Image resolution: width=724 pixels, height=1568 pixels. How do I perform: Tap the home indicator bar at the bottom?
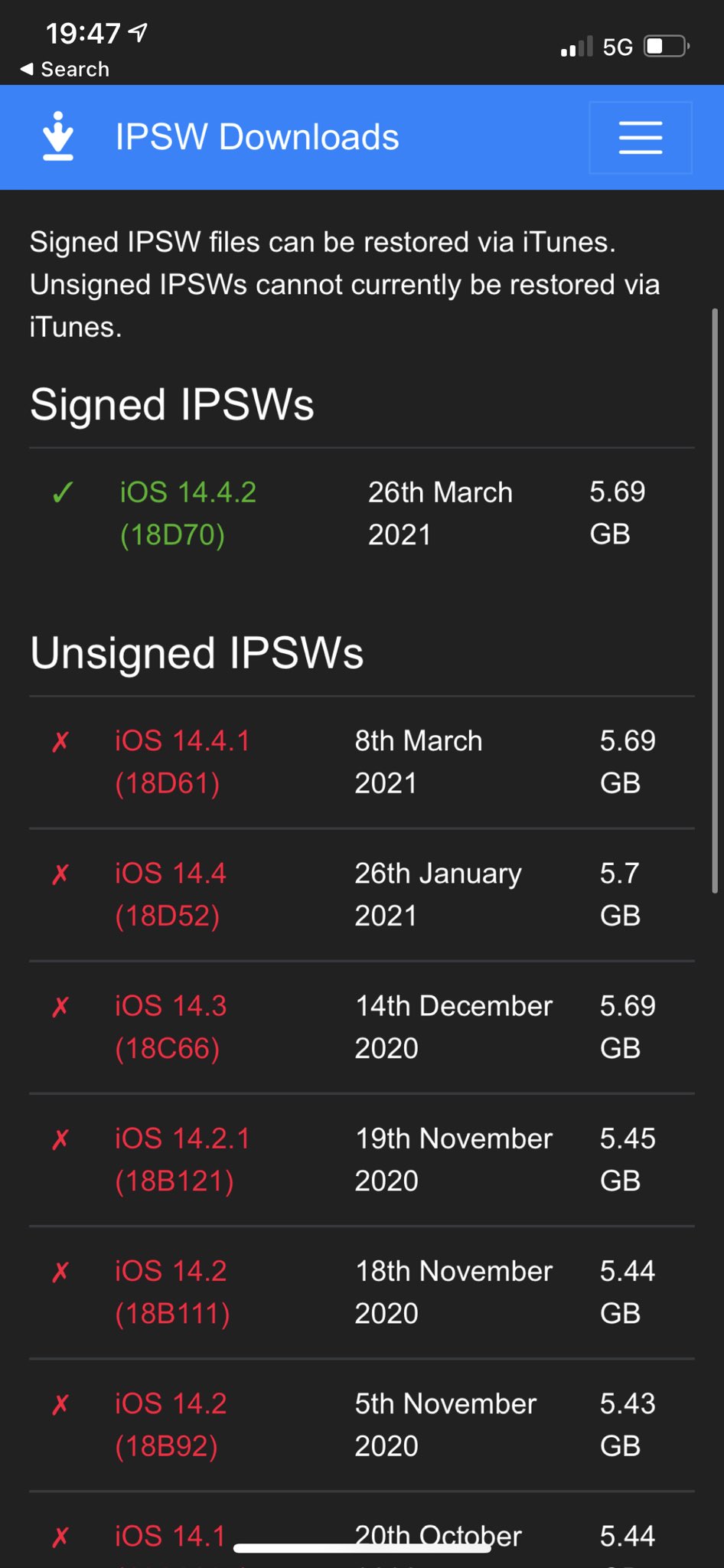tap(362, 1548)
